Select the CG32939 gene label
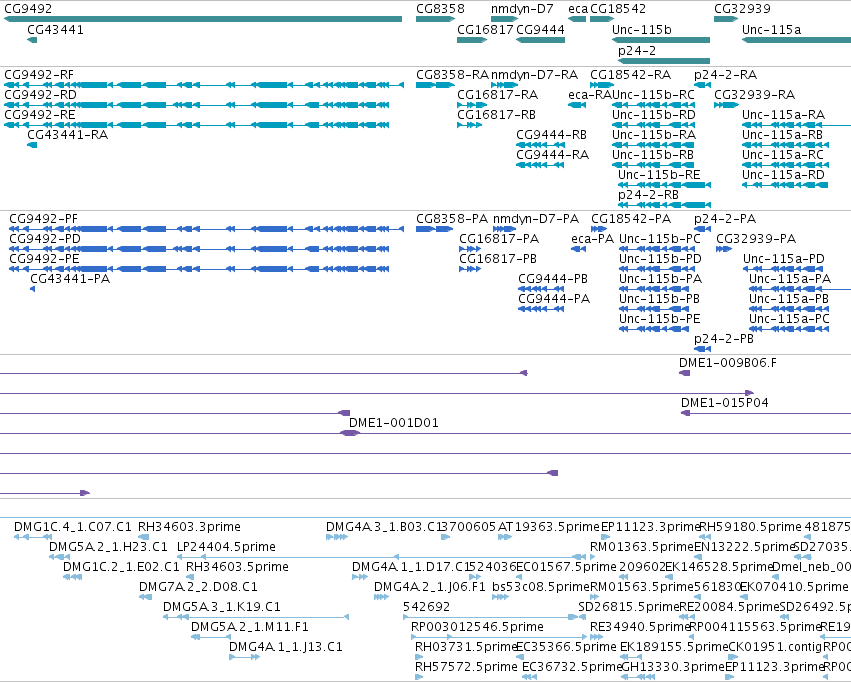The height and width of the screenshot is (682, 851). (x=742, y=9)
